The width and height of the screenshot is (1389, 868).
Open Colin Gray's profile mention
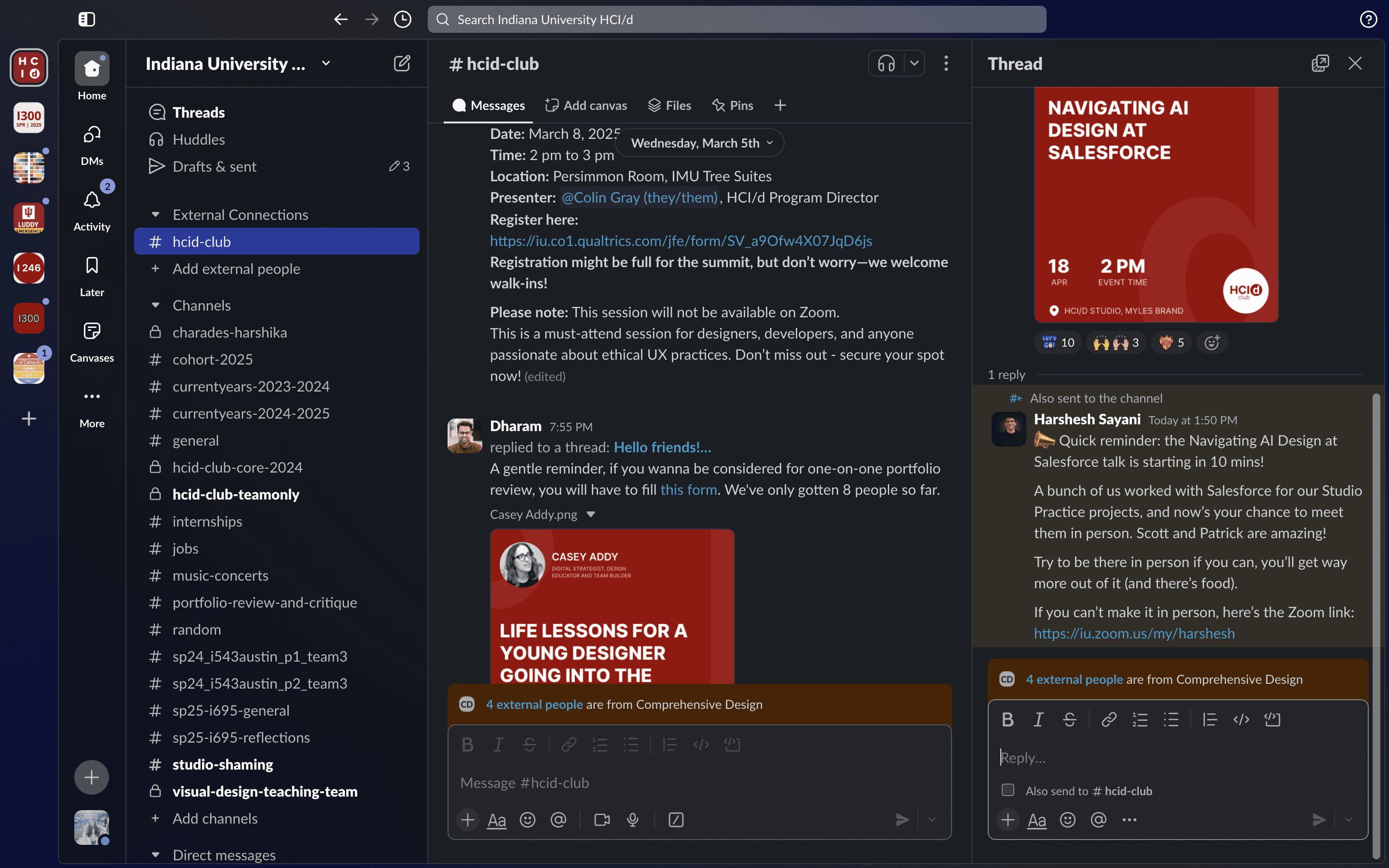pos(640,198)
